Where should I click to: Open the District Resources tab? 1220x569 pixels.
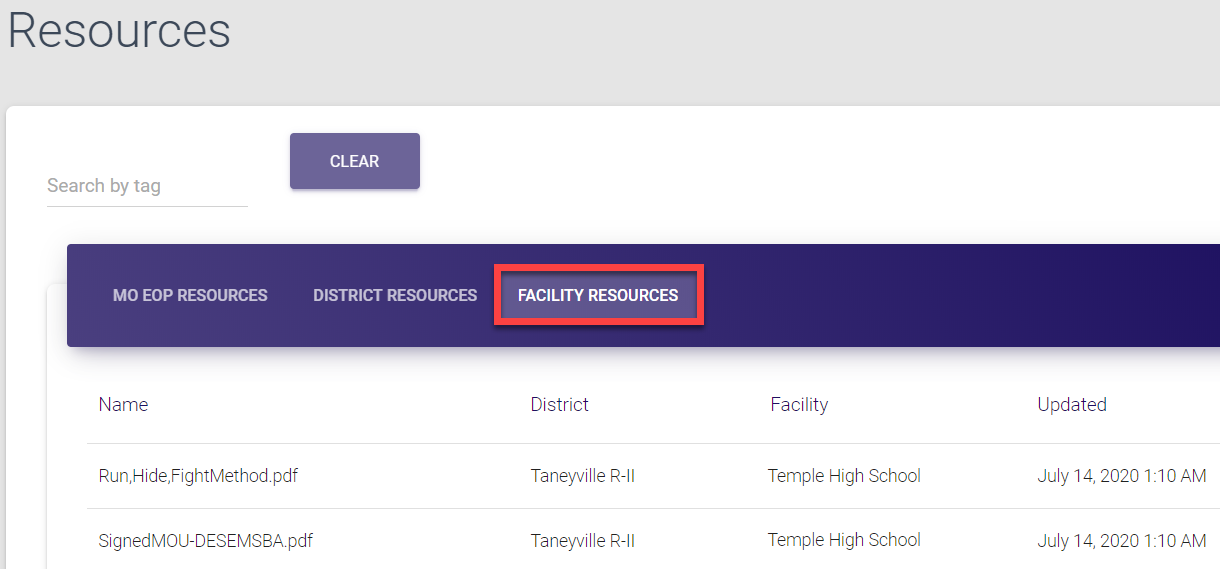395,295
